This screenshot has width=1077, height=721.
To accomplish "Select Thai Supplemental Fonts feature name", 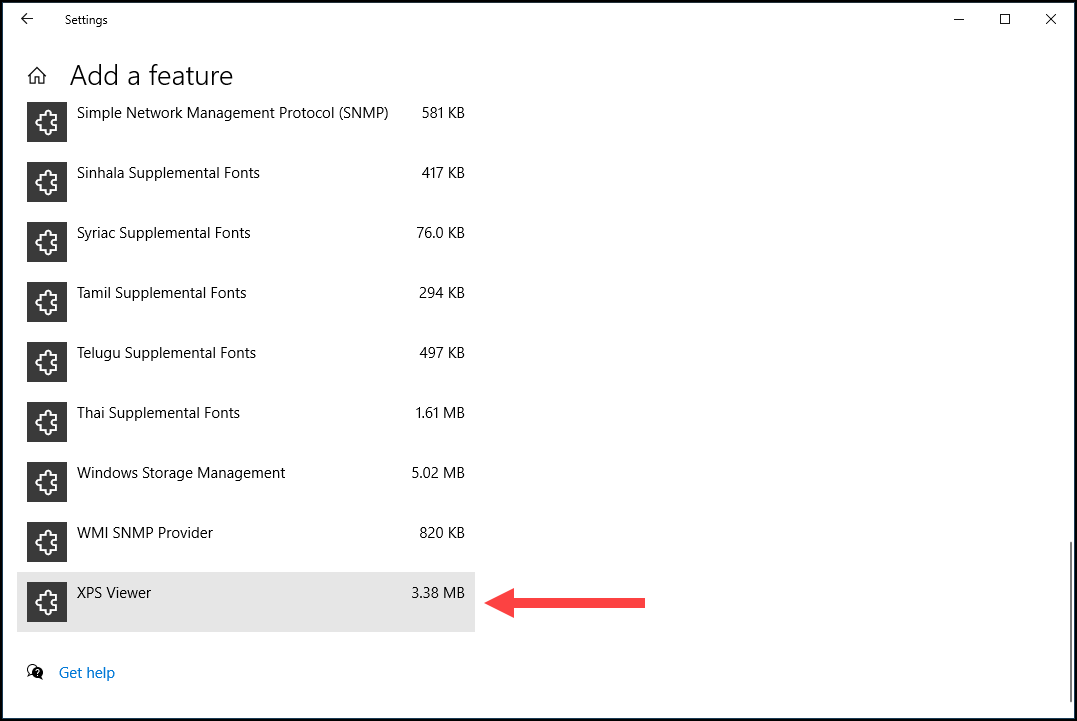I will (158, 413).
